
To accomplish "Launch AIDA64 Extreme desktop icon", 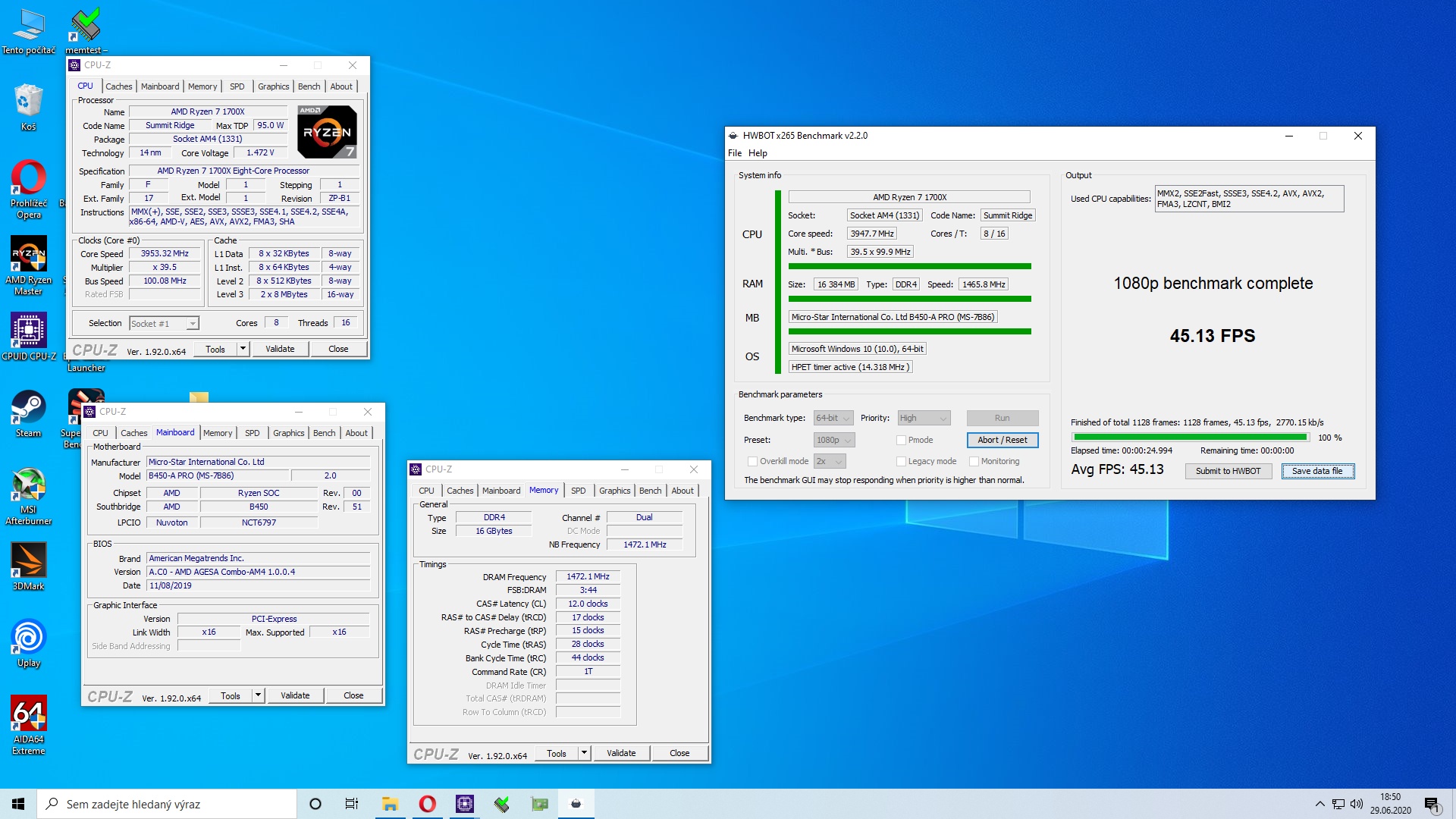I will tap(29, 725).
